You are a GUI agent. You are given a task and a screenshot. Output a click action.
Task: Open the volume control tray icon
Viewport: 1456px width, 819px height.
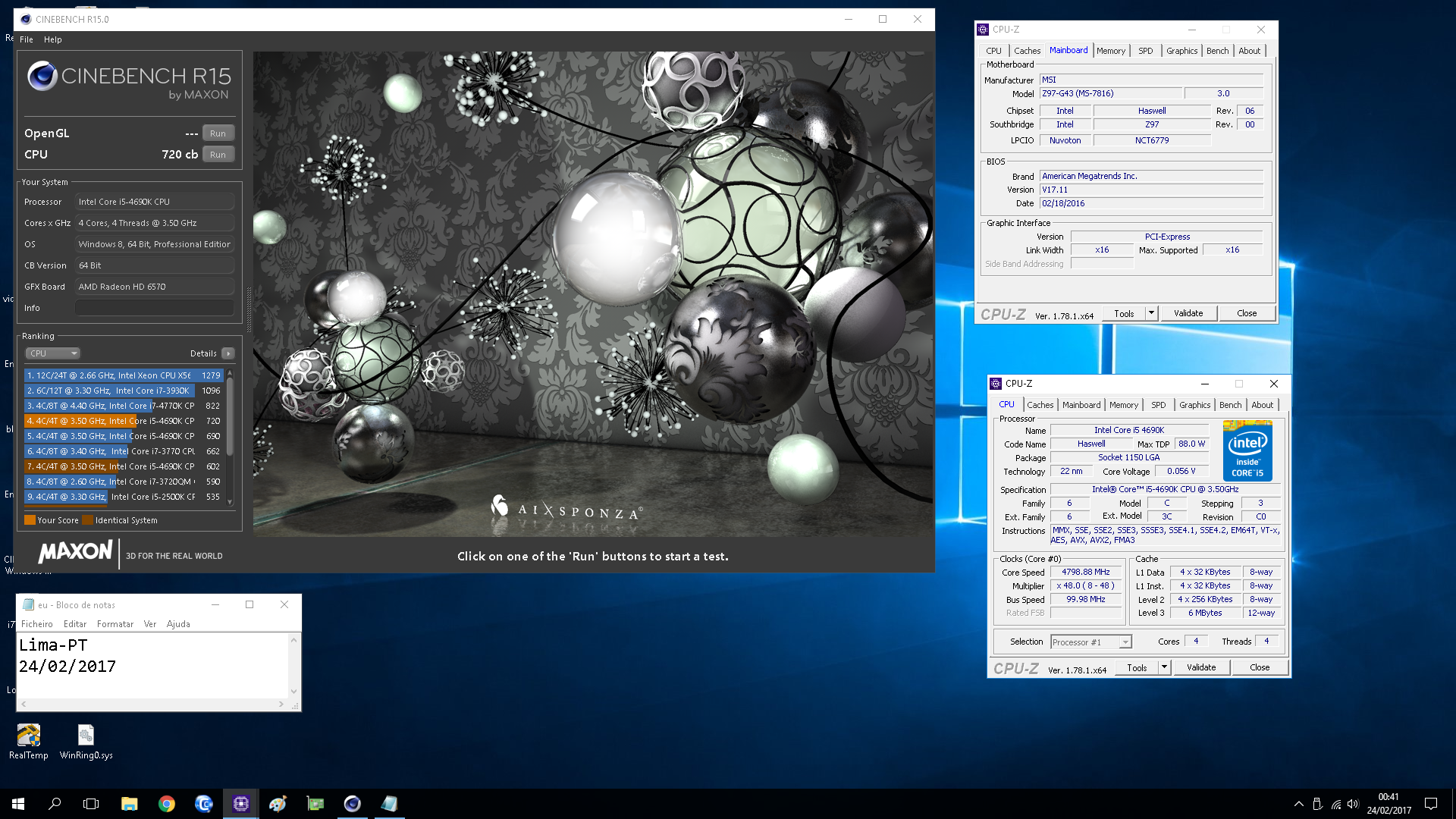pyautogui.click(x=1354, y=804)
